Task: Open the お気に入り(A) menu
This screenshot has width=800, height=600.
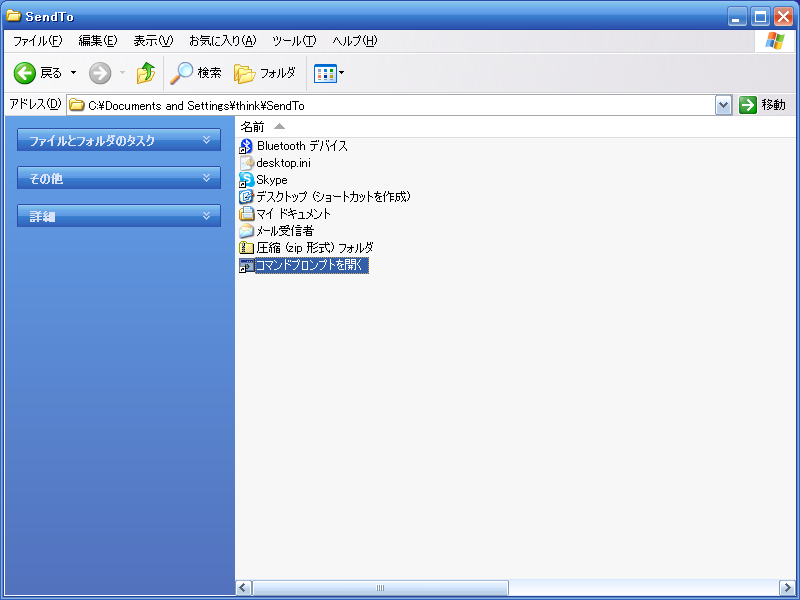Action: 222,41
